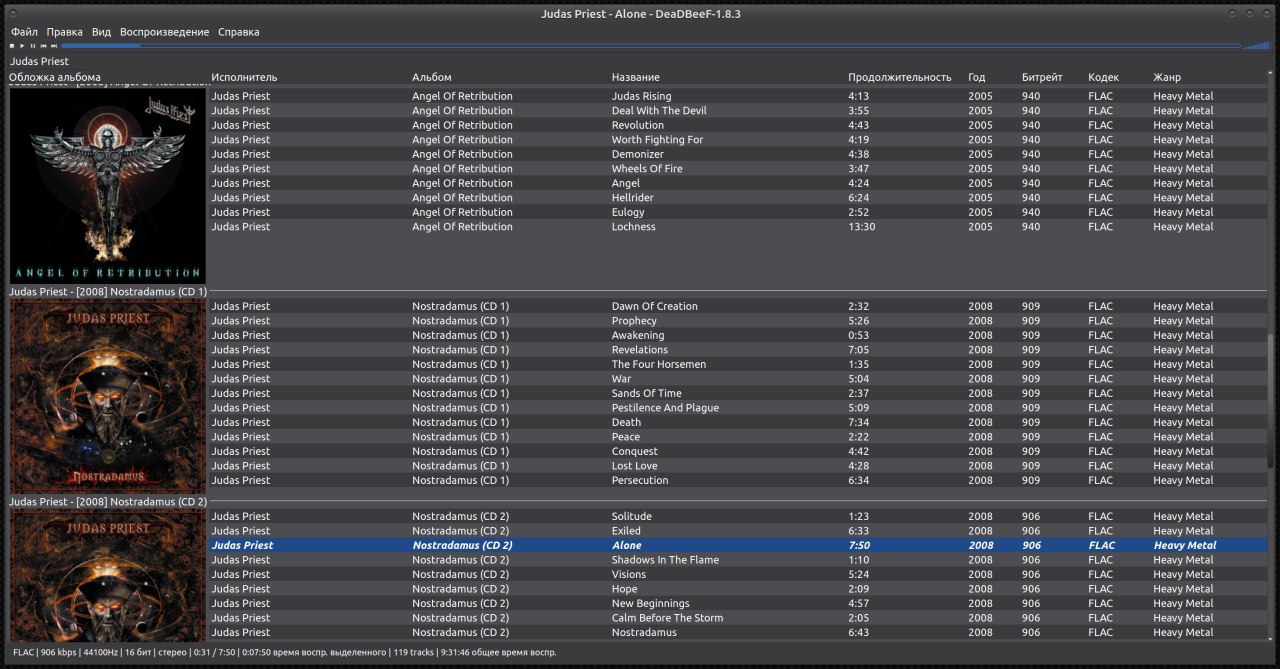Select the track Hellrider
This screenshot has width=1280, height=669.
click(738, 198)
